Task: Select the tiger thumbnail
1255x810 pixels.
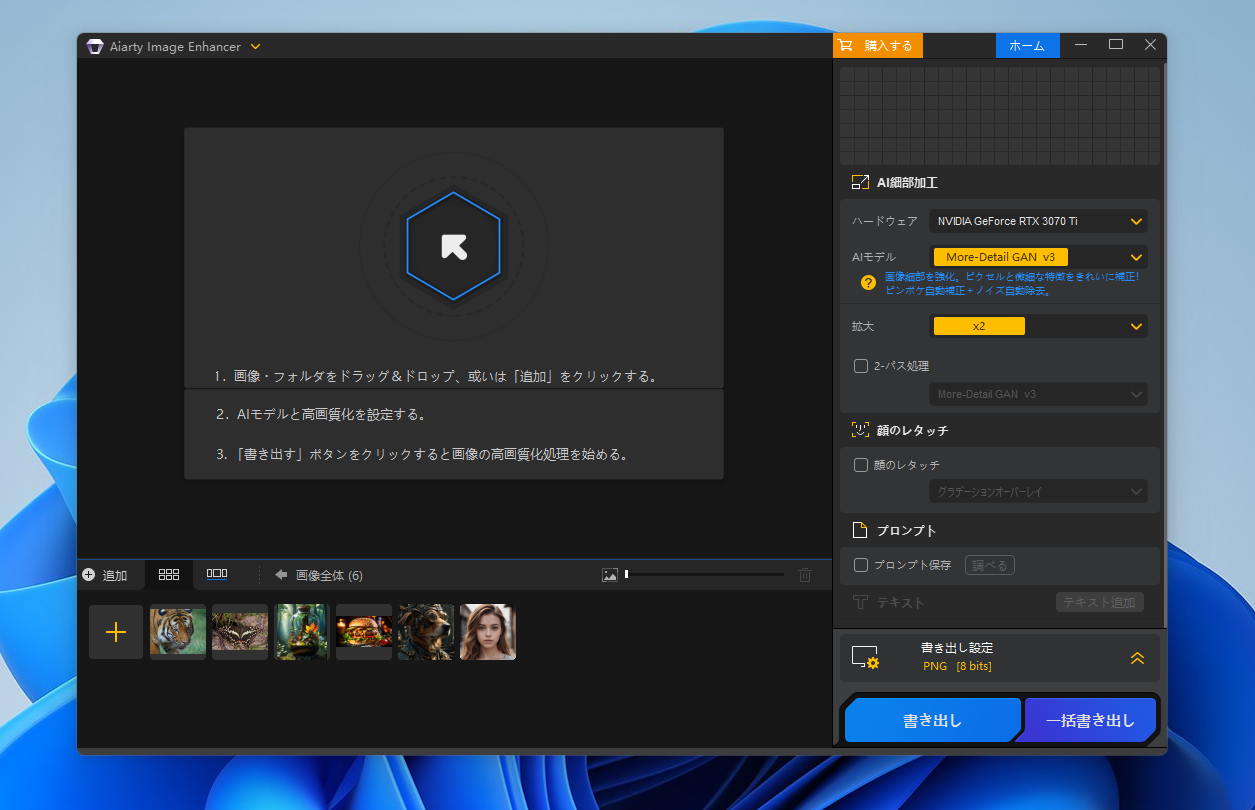Action: pos(178,632)
